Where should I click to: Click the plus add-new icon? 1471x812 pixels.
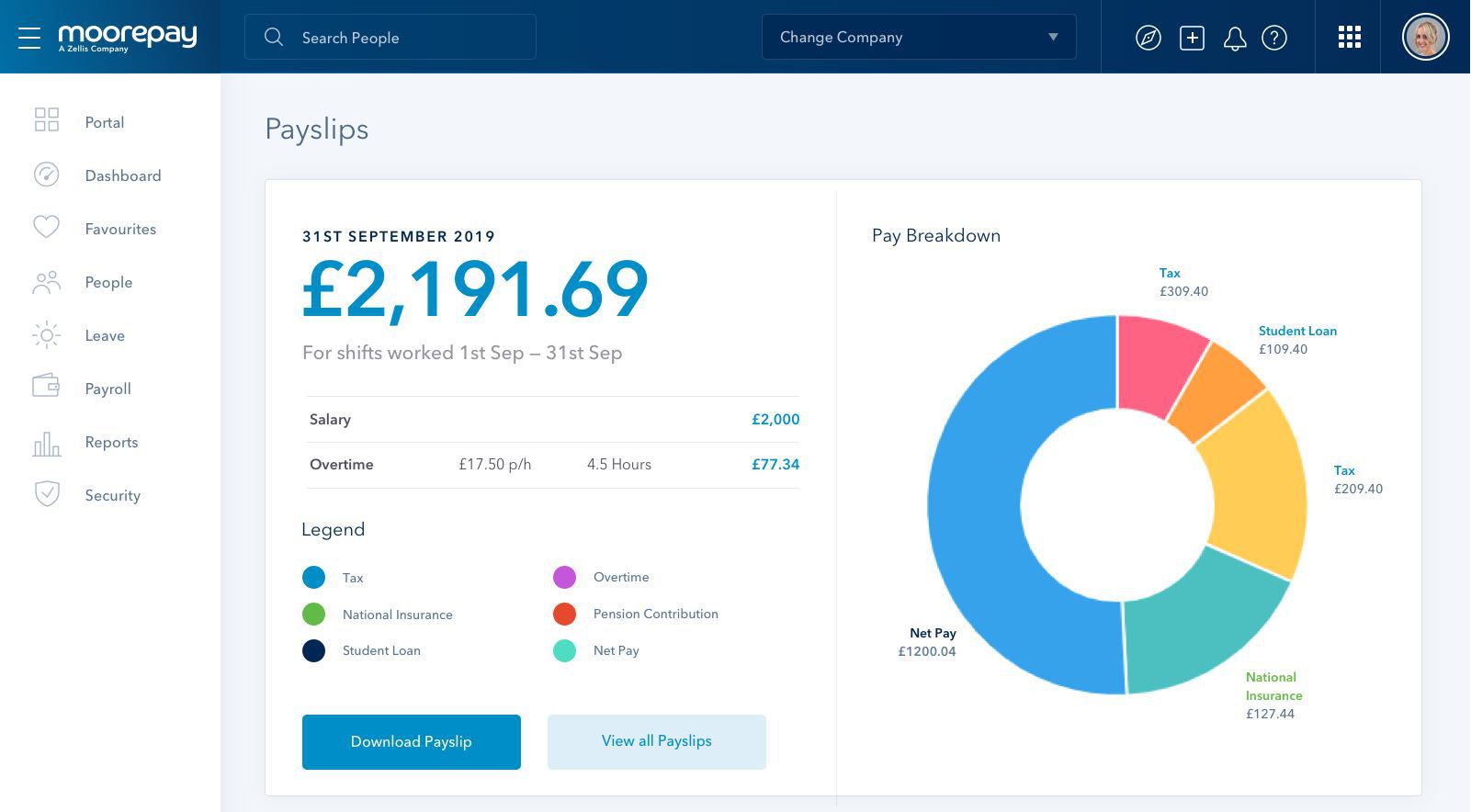[x=1192, y=38]
